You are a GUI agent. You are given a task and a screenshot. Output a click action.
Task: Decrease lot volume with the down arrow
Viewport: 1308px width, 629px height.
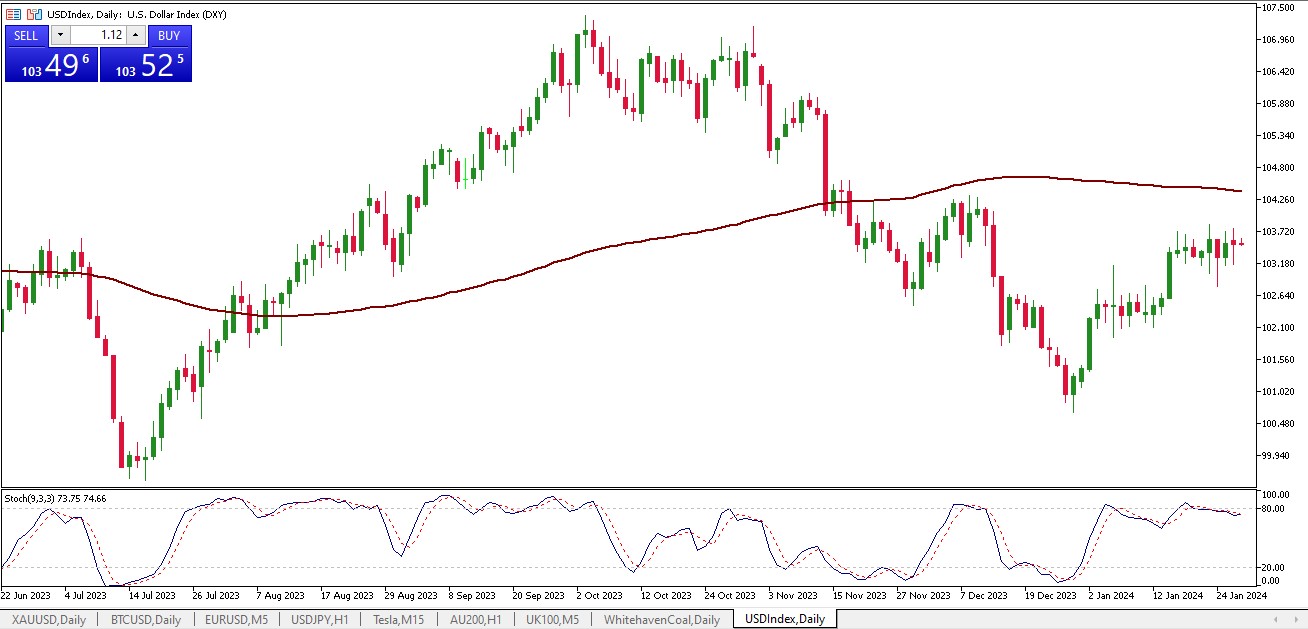pos(60,35)
